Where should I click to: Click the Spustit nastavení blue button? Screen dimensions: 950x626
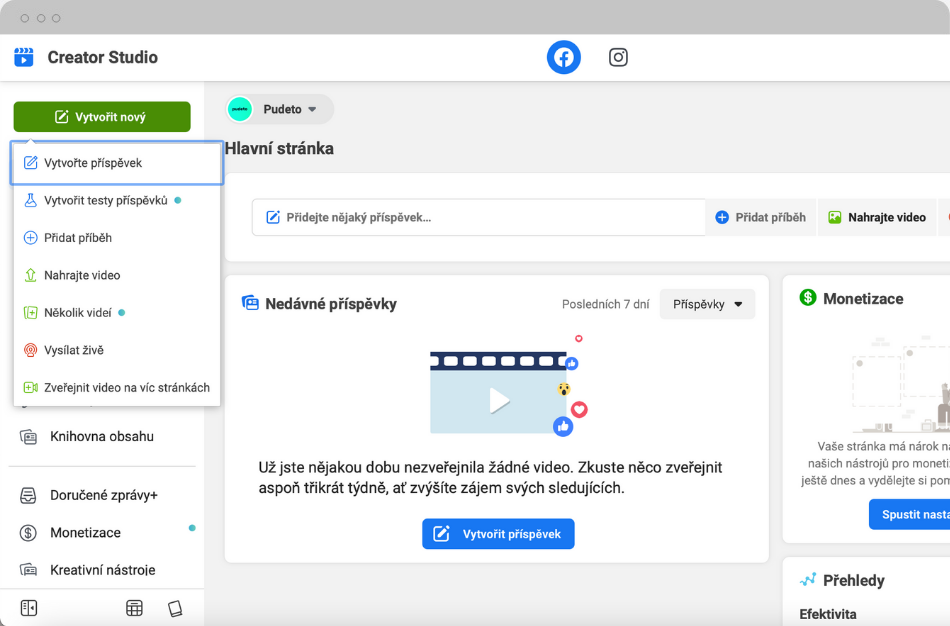tap(909, 514)
